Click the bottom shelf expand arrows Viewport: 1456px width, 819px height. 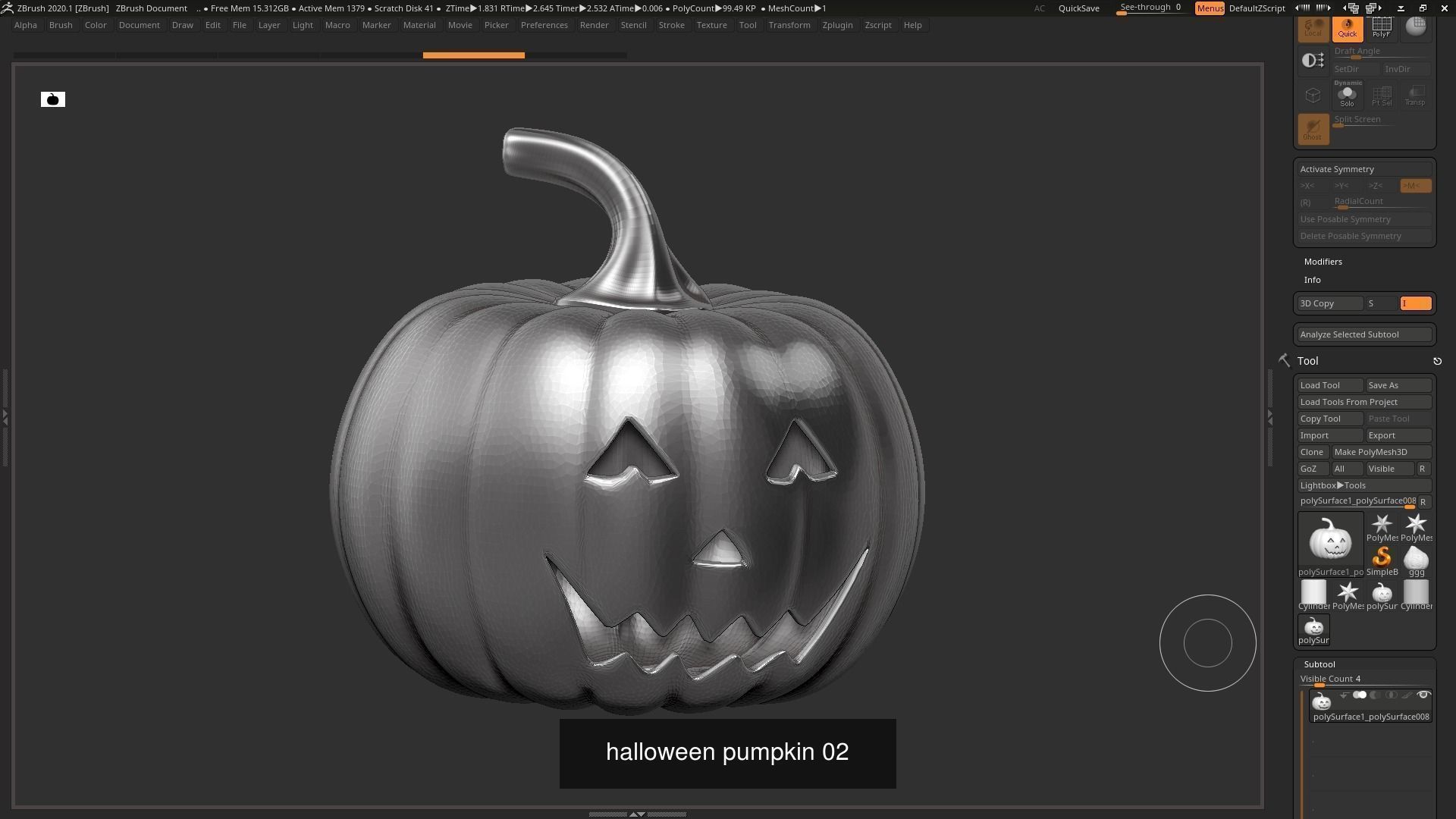[638, 814]
